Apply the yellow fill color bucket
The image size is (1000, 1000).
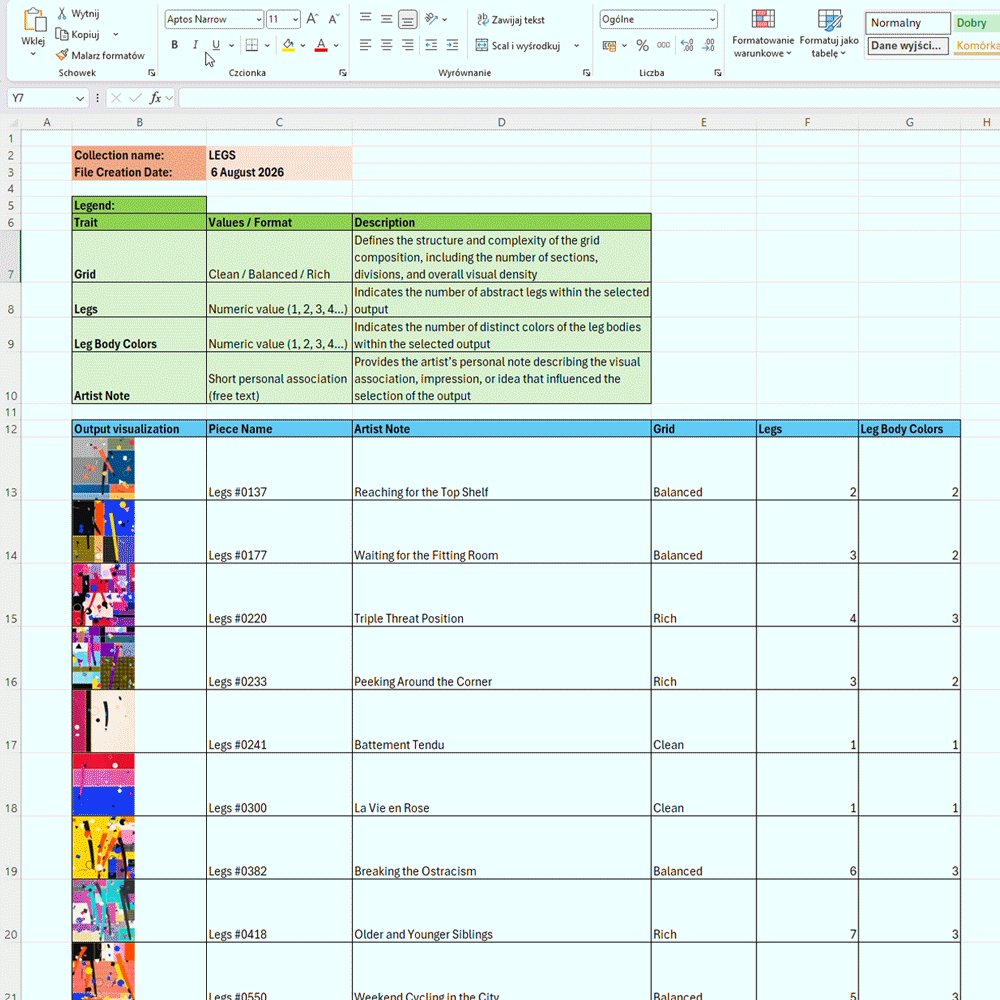[289, 45]
